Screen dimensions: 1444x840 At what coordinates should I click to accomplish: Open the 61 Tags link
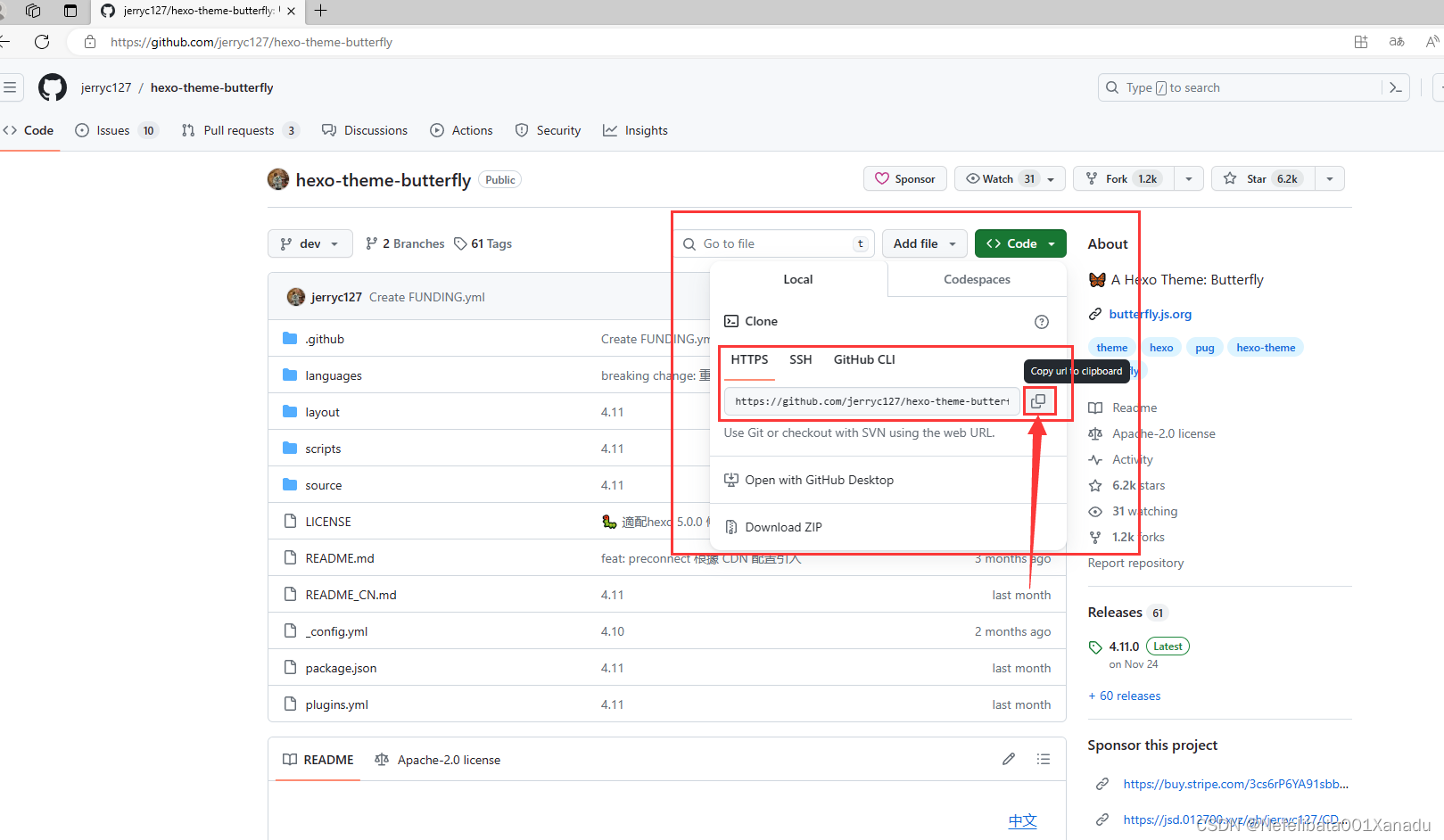pos(483,243)
